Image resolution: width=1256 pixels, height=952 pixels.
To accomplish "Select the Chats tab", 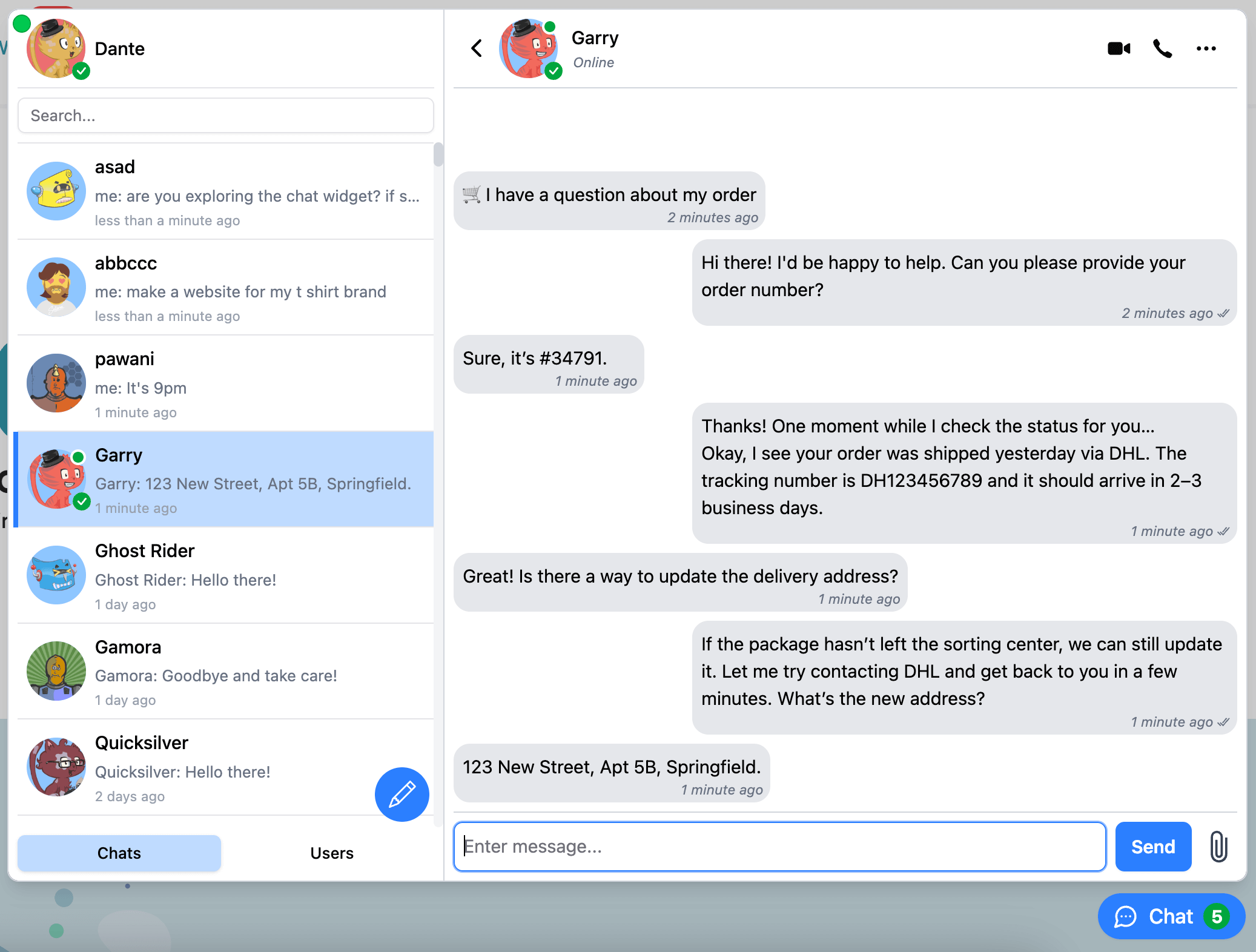I will [x=119, y=853].
